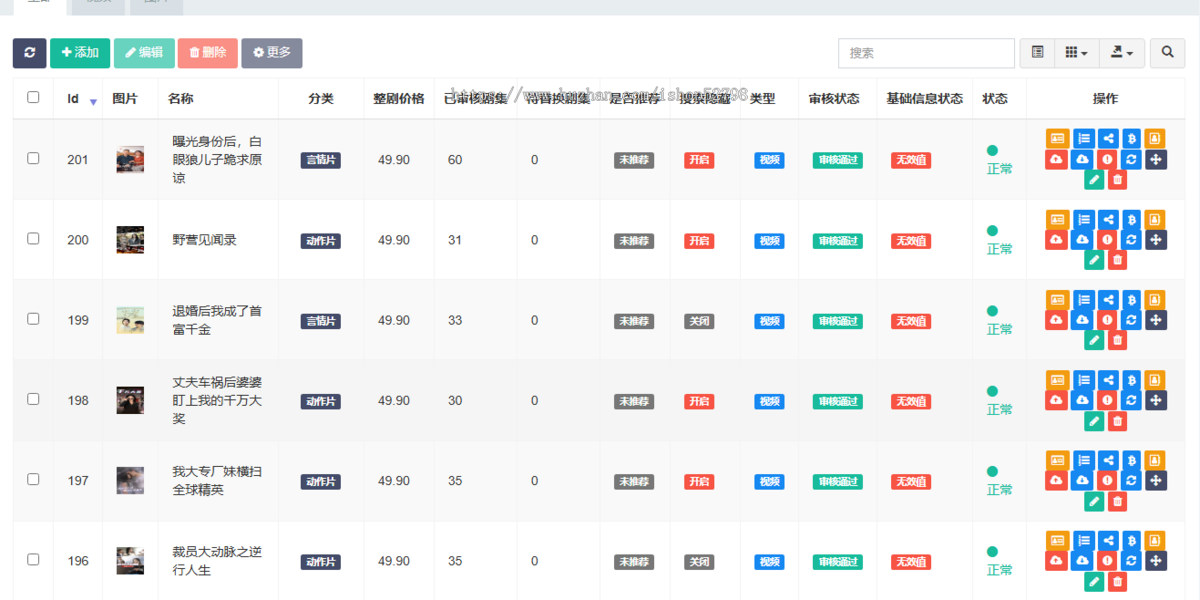Click red trash icon in row 196
1200x600 pixels.
1118,581
